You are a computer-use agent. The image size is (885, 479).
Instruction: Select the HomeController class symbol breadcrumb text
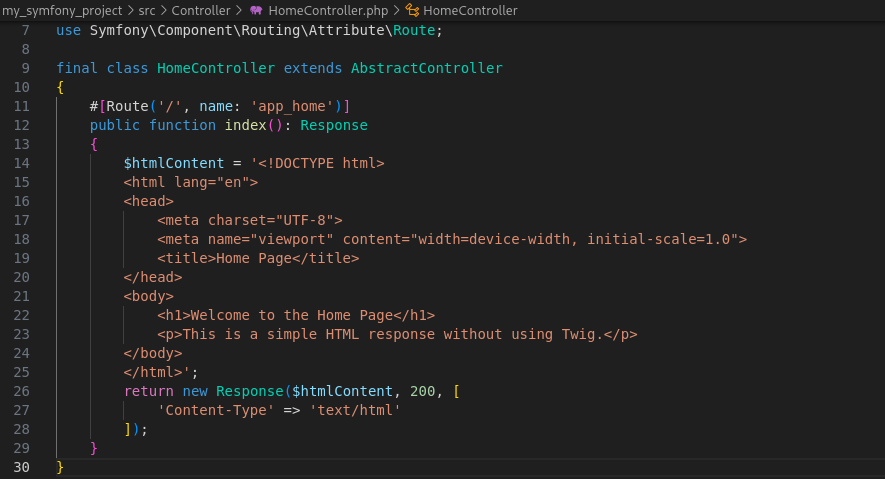[470, 10]
